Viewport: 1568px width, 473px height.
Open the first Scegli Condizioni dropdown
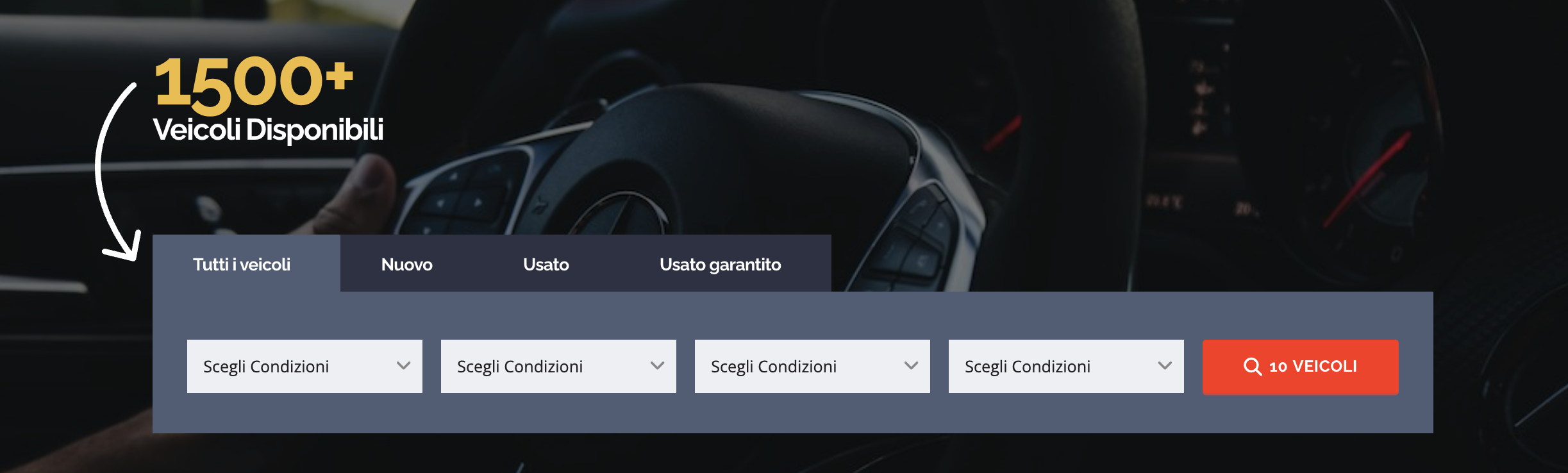point(304,366)
